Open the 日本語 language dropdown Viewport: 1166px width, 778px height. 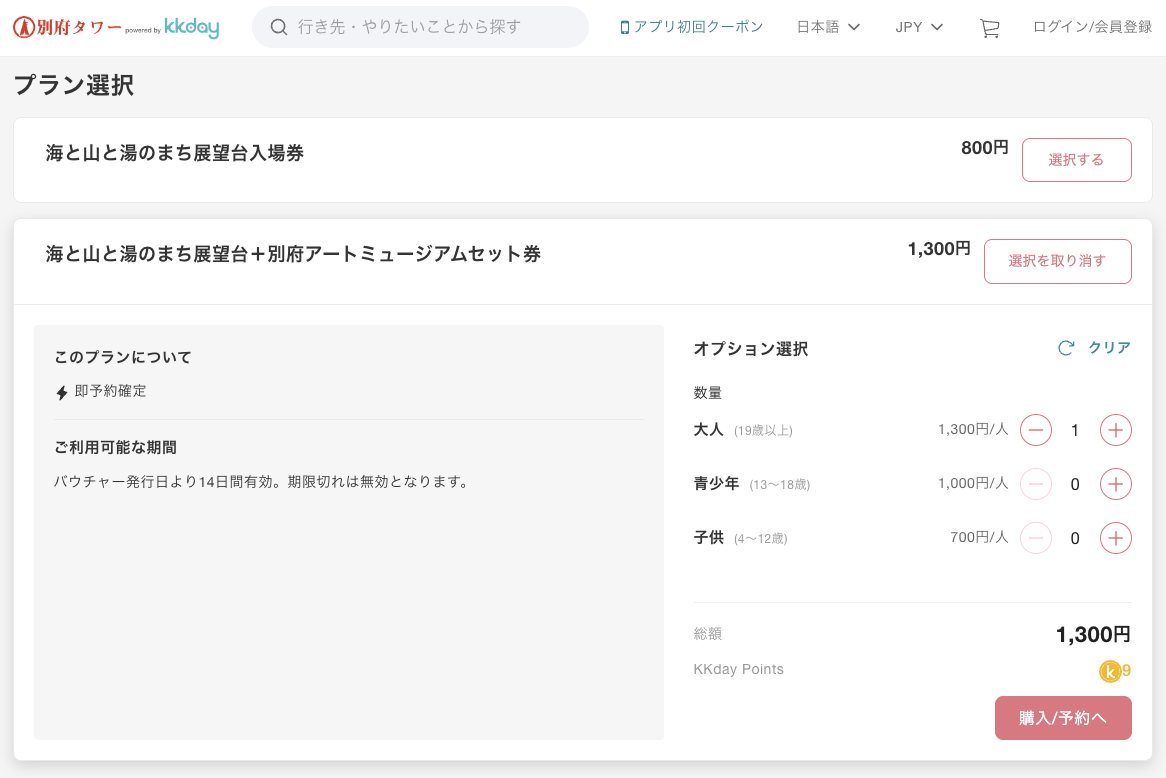828,27
